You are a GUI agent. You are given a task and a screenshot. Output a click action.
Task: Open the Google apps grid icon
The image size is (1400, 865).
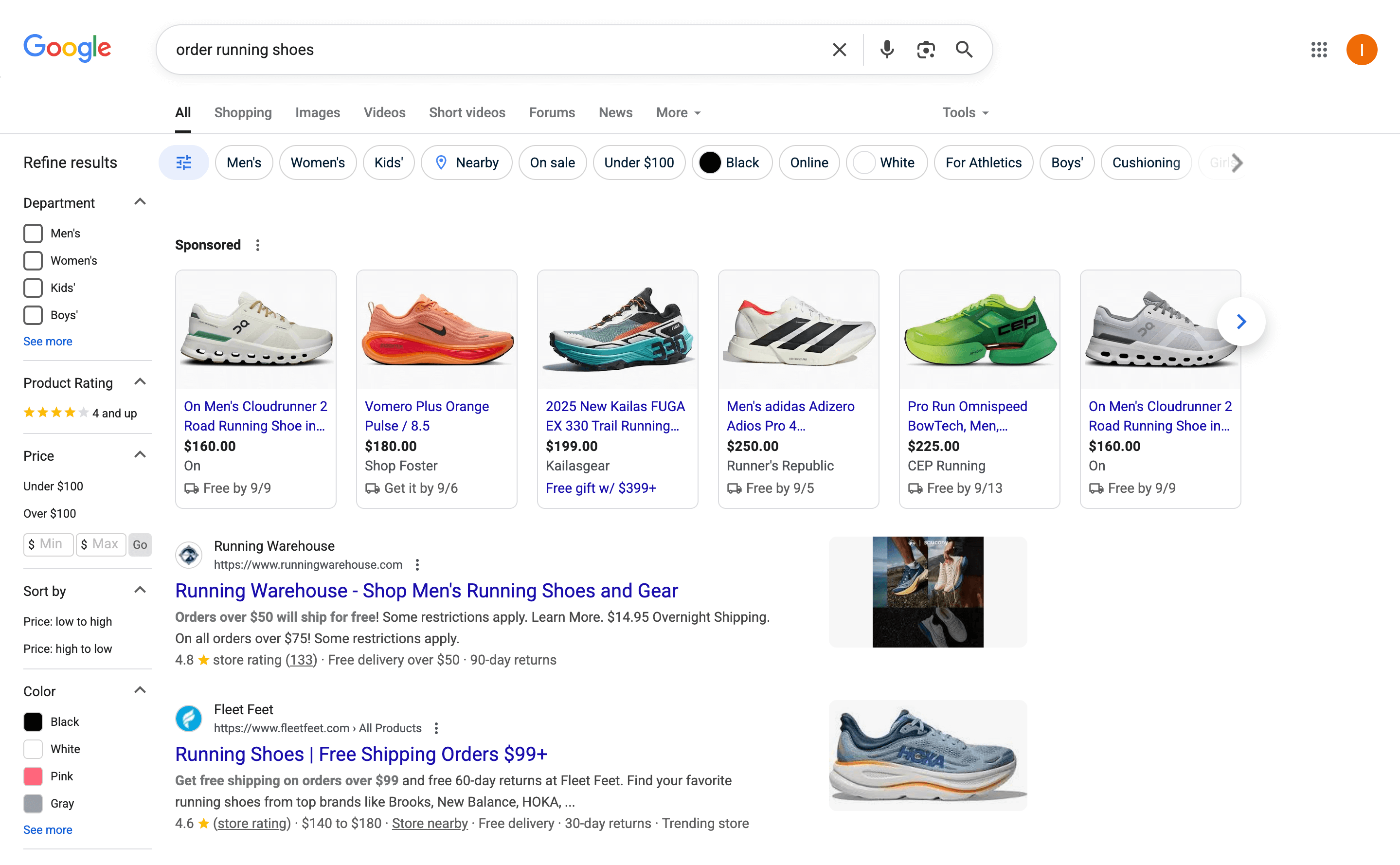pyautogui.click(x=1319, y=50)
